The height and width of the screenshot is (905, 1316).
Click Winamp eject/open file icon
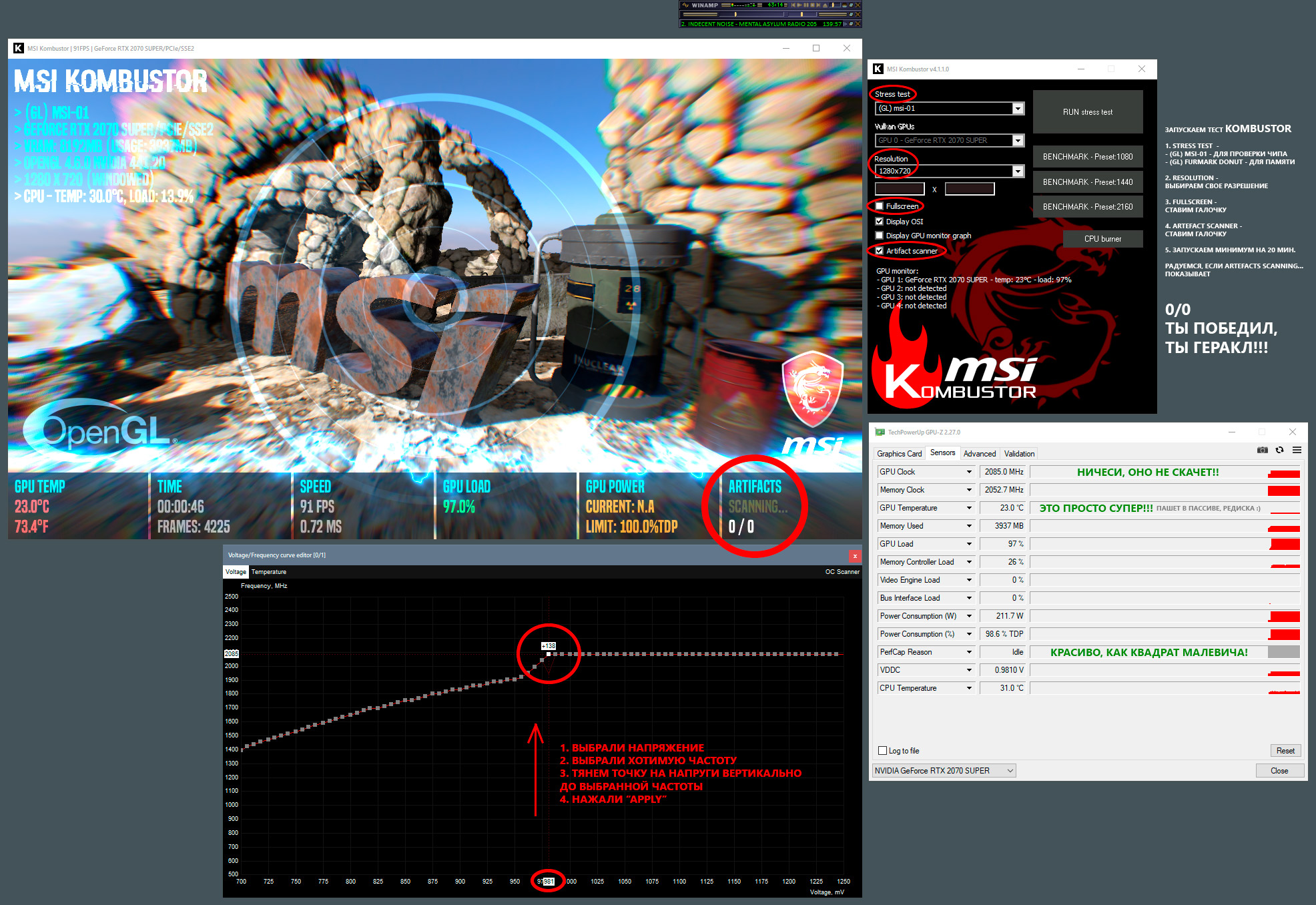(826, 5)
